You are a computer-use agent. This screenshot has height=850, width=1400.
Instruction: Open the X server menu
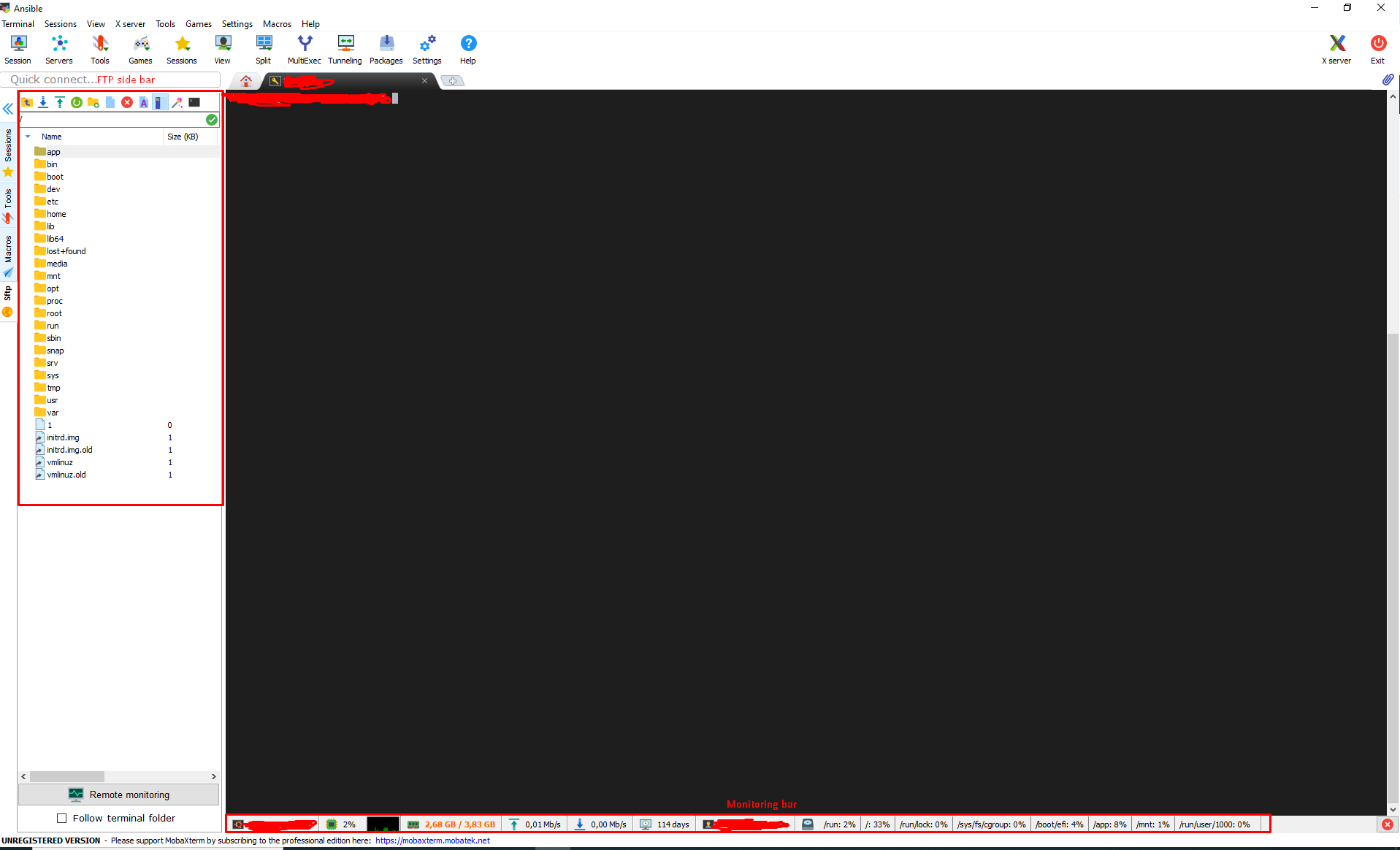[x=129, y=23]
